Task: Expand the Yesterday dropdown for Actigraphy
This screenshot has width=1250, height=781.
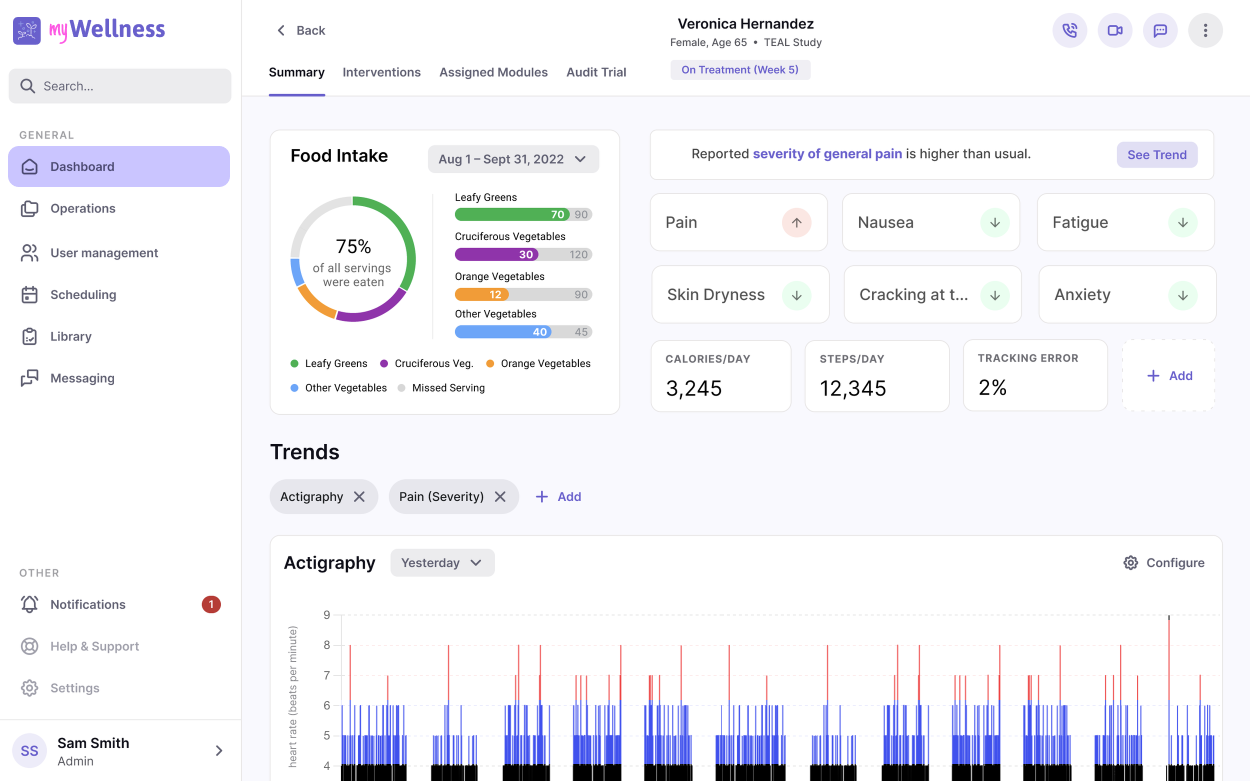Action: pos(442,563)
